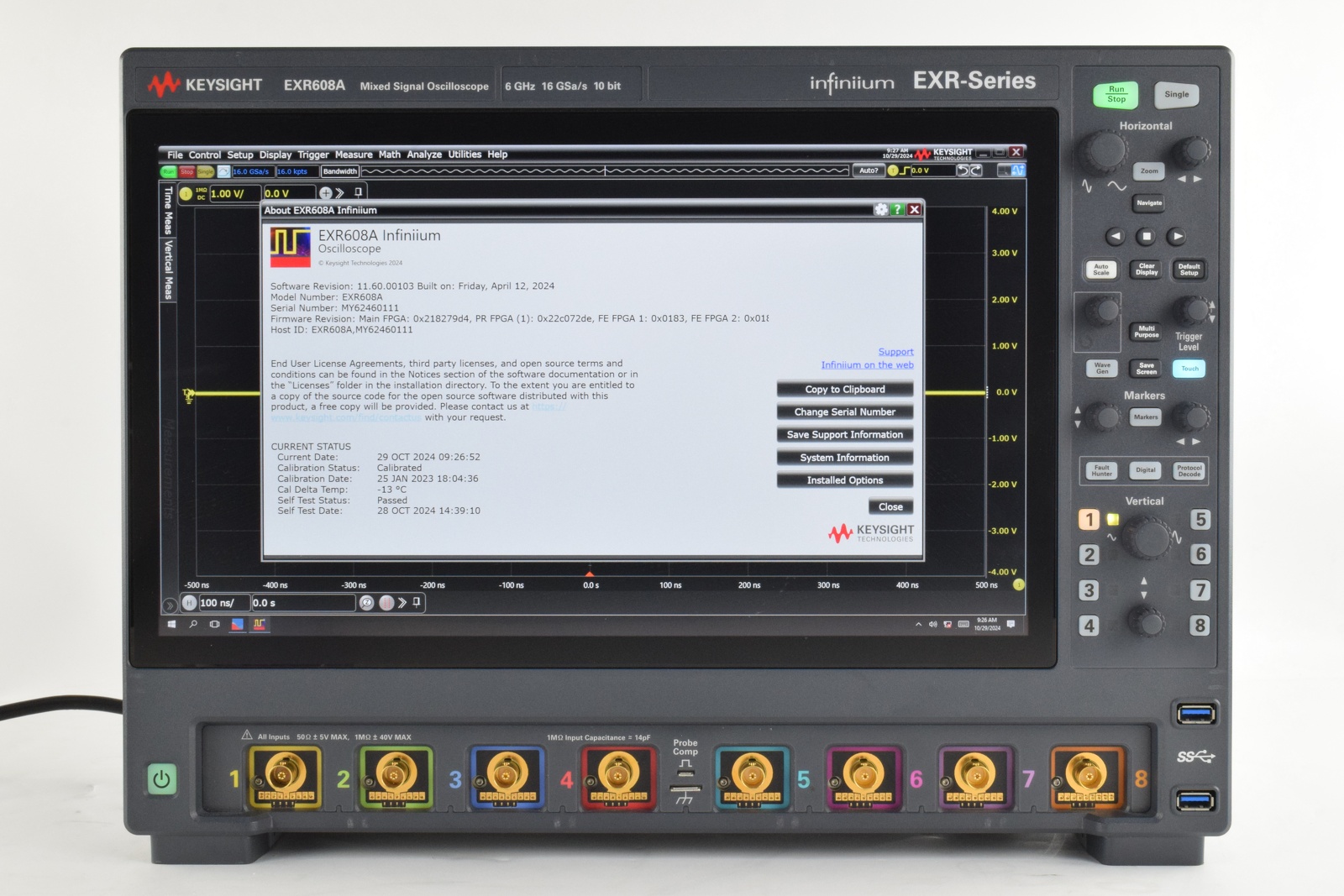The image size is (1344, 896).
Task: Click the yellow Single acquisition icon
Action: (x=205, y=171)
